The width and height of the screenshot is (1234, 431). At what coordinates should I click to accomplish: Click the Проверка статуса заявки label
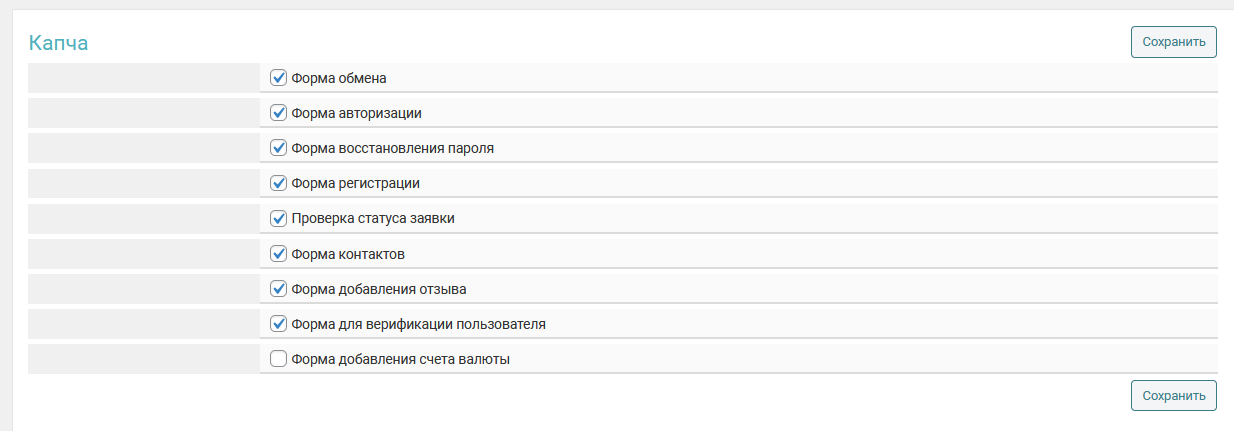click(x=373, y=218)
